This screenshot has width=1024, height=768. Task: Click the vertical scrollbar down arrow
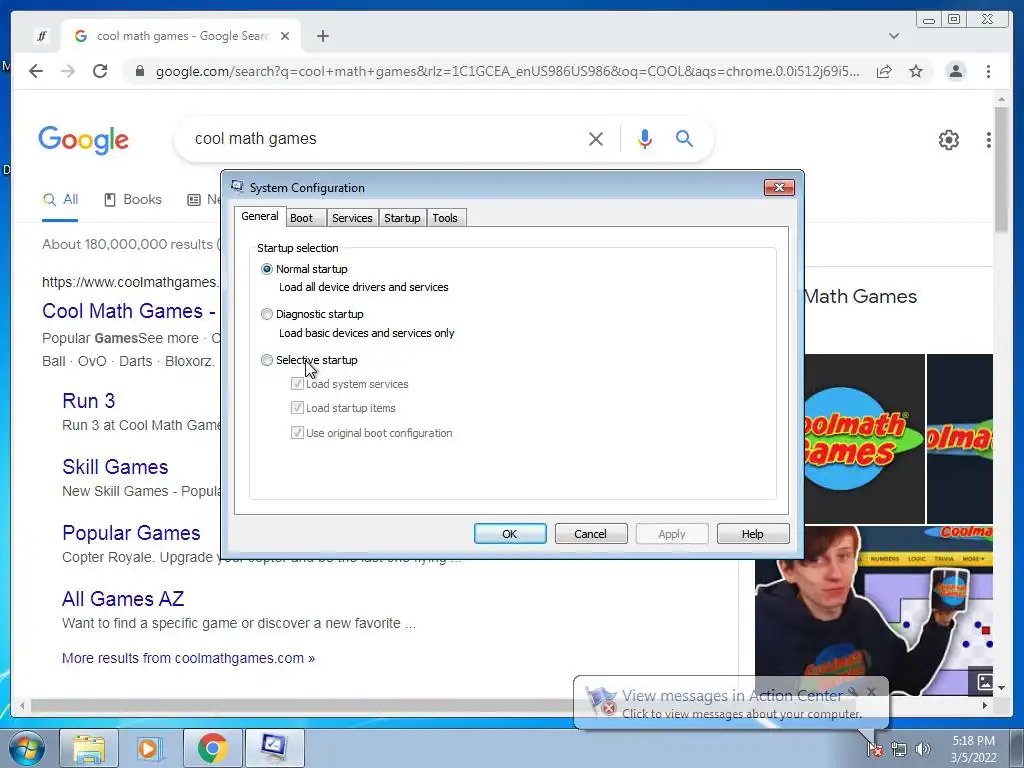[x=1001, y=687]
